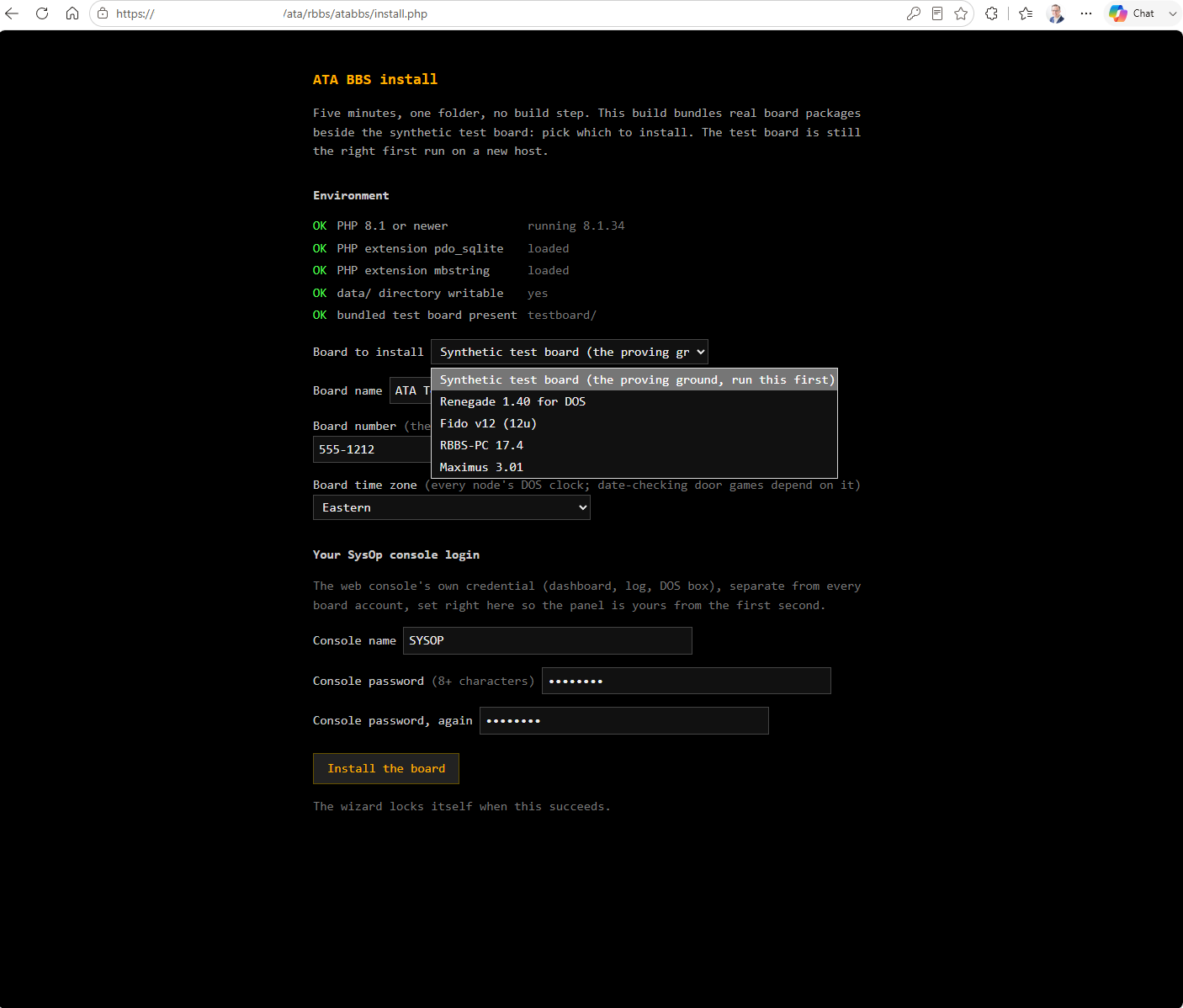The height and width of the screenshot is (1008, 1183).
Task: Click the Console password label
Action: coord(369,681)
